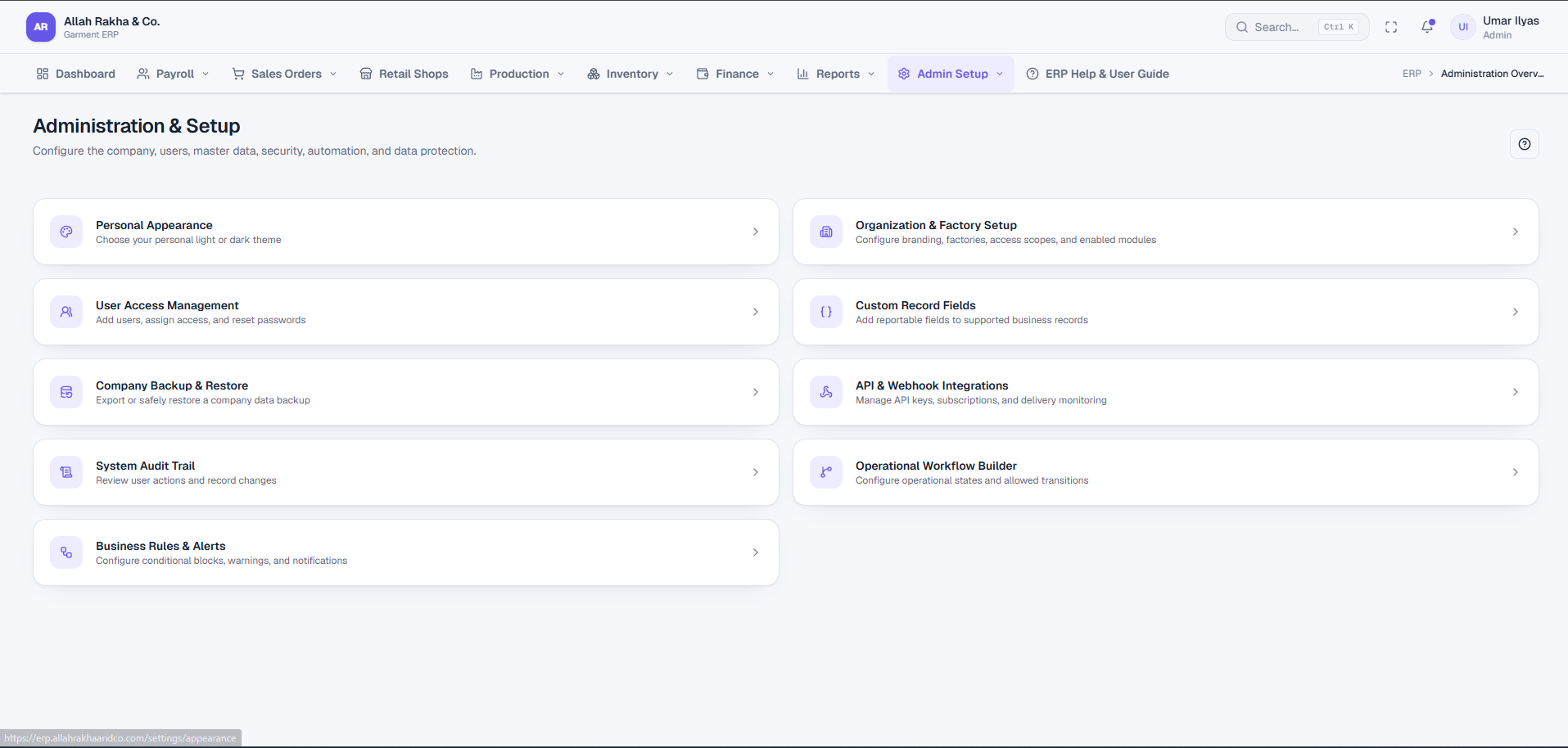Click the Admin Setup gear icon
The width and height of the screenshot is (1568, 748).
pyautogui.click(x=904, y=74)
